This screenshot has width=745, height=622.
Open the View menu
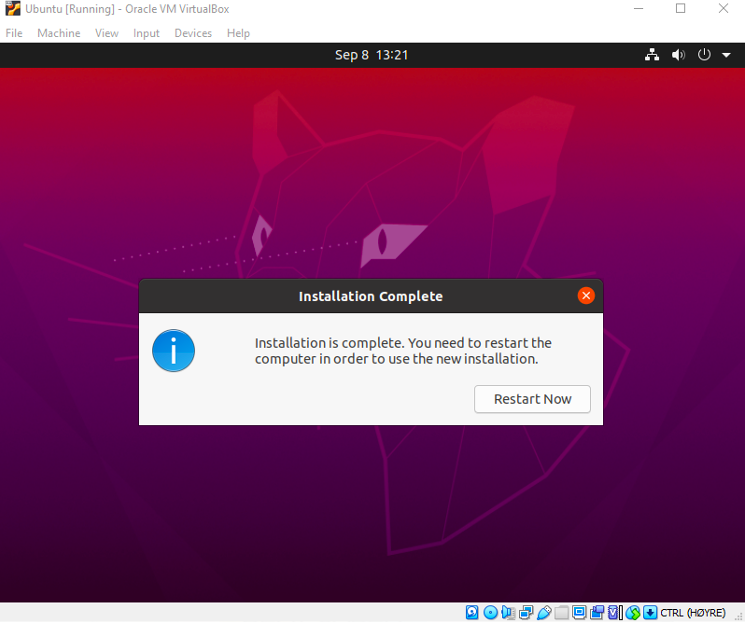106,33
